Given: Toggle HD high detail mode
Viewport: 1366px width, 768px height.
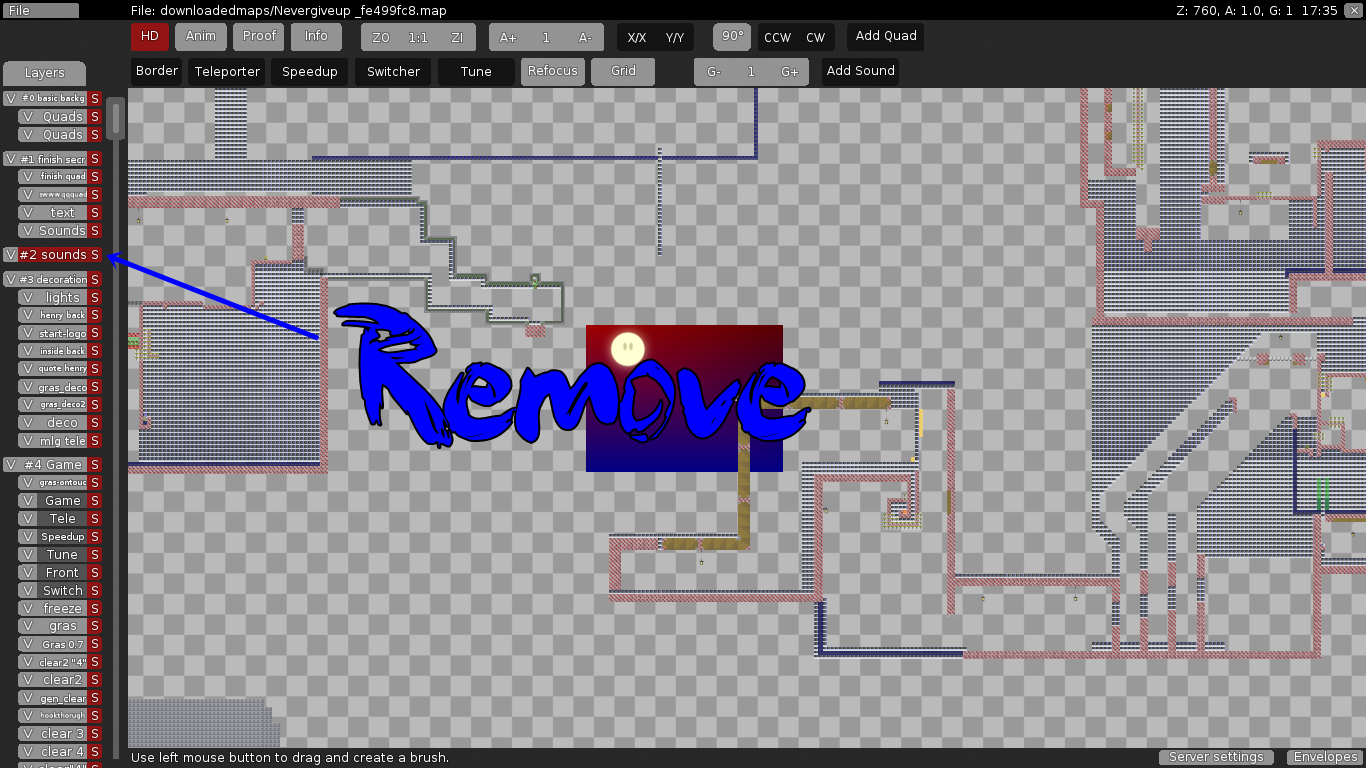Looking at the screenshot, I should tap(150, 36).
